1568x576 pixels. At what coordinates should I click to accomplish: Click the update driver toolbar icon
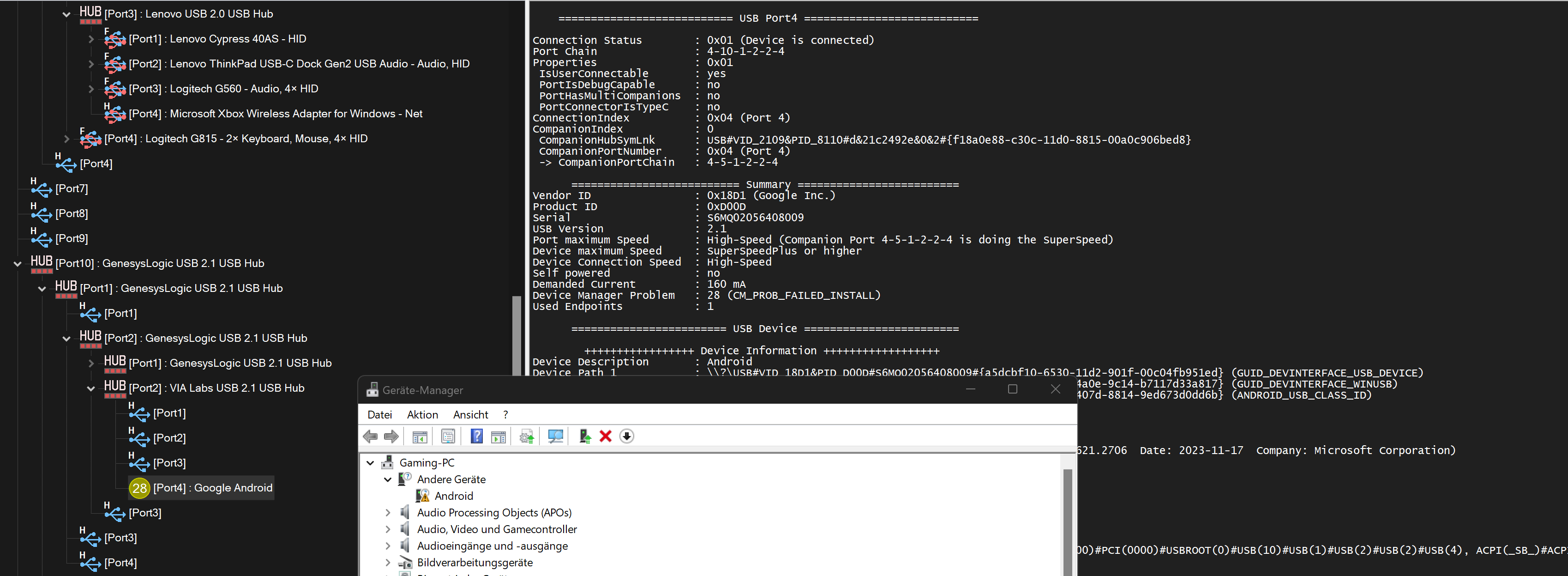[527, 436]
